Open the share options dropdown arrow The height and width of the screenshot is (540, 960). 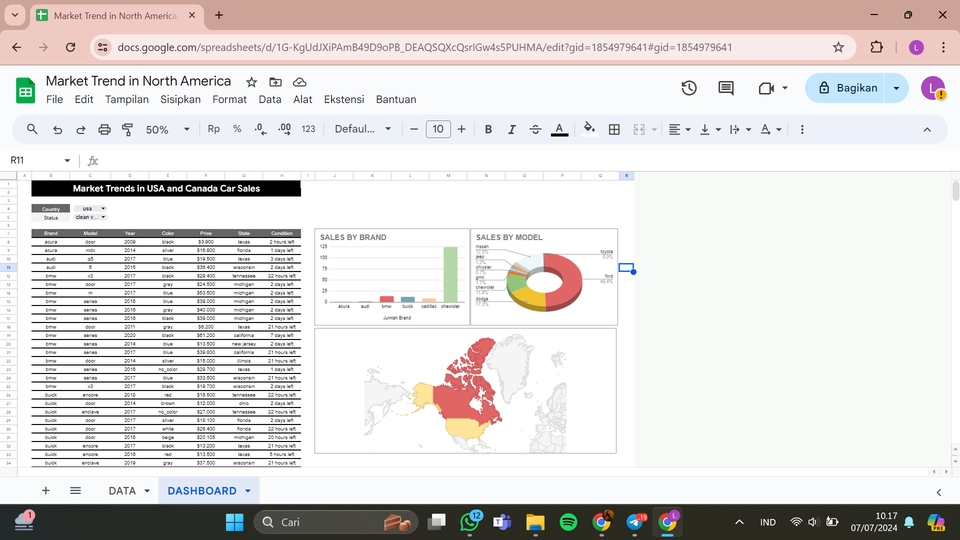(x=897, y=88)
